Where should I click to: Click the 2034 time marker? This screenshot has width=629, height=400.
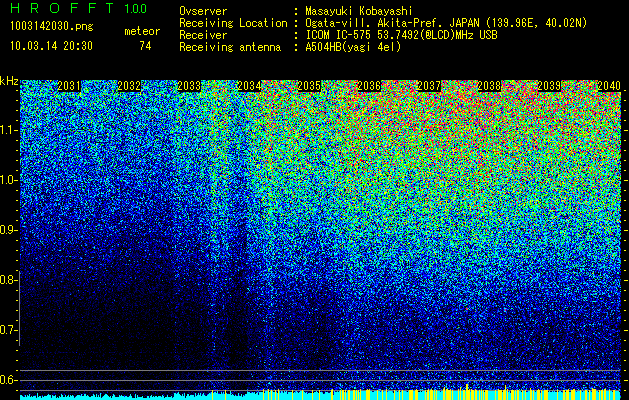click(x=249, y=86)
